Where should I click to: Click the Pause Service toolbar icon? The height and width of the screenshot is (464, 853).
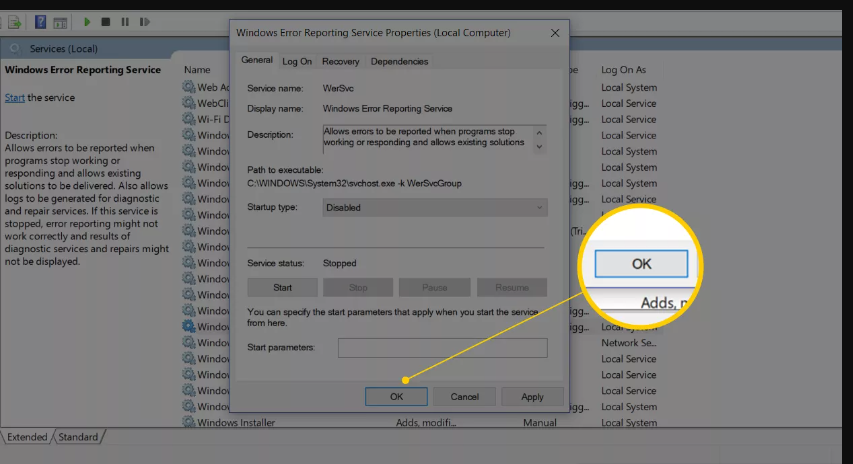125,22
